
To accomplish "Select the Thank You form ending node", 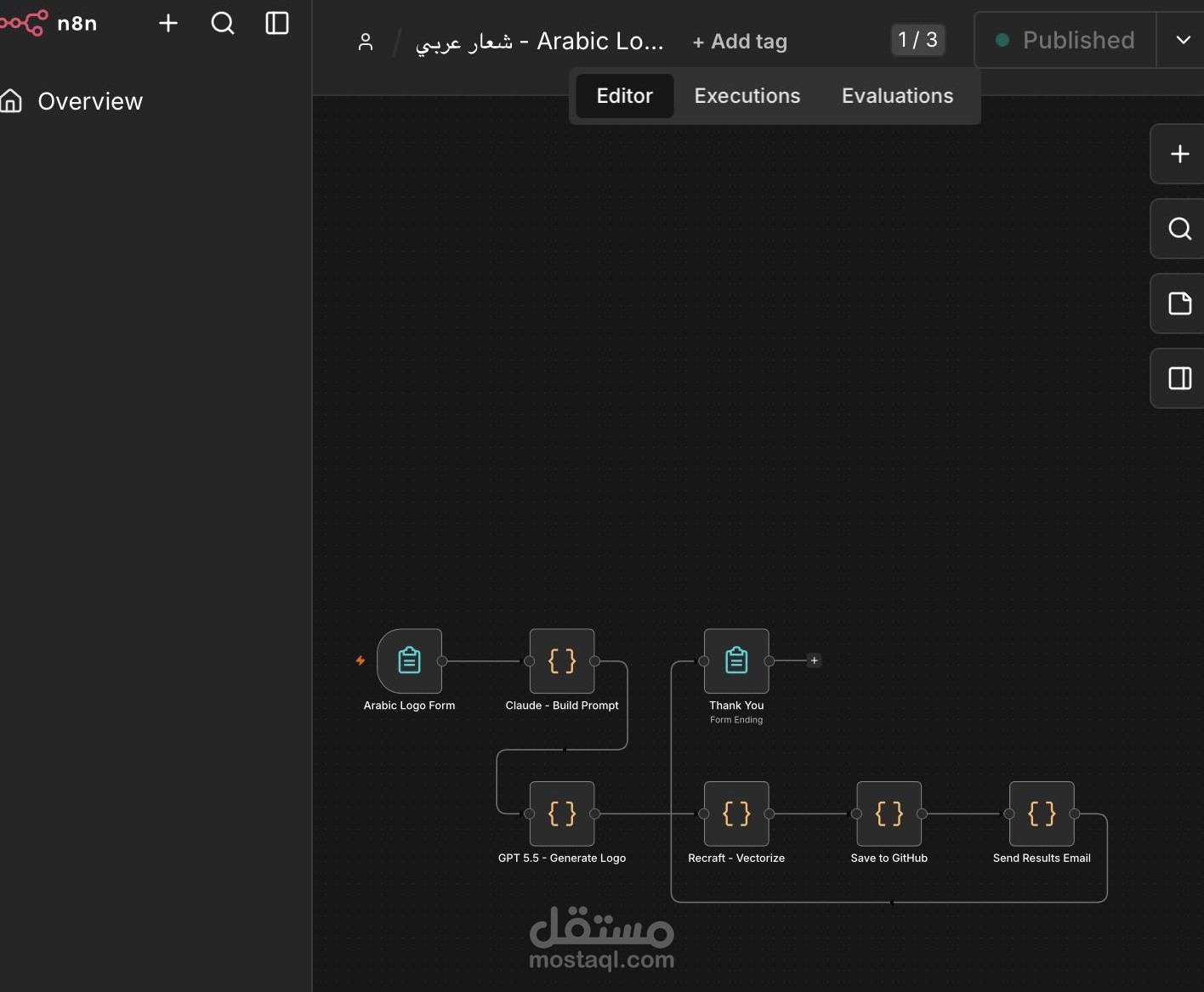I will 736,660.
